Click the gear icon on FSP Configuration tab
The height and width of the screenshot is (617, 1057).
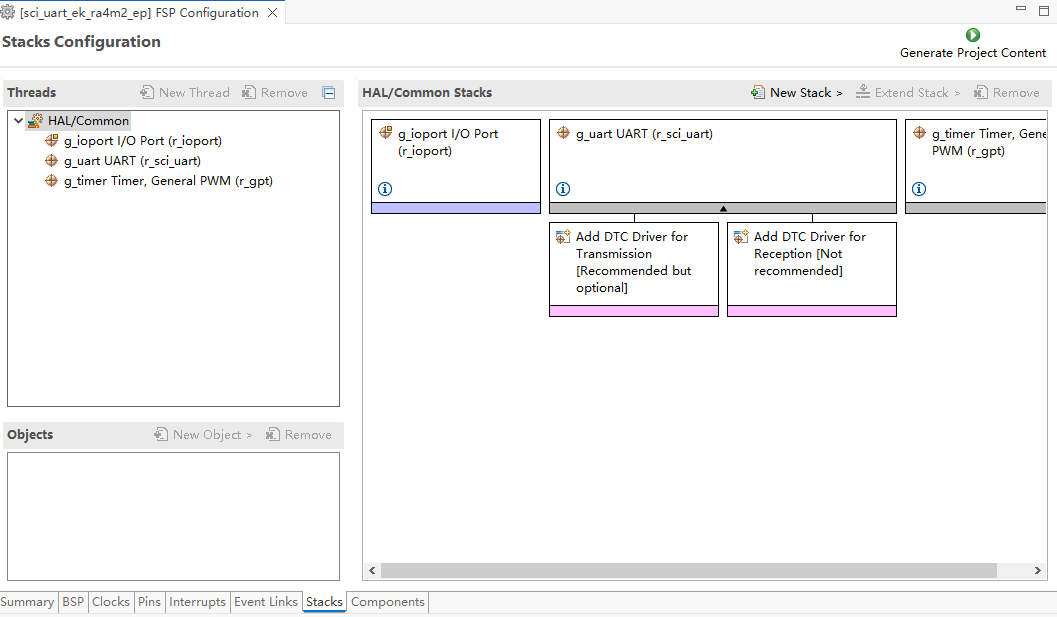(x=7, y=12)
